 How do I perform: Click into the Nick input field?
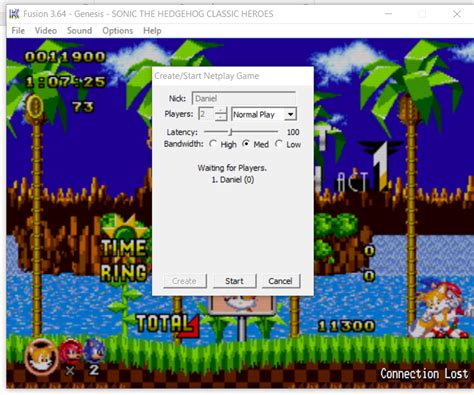(244, 98)
